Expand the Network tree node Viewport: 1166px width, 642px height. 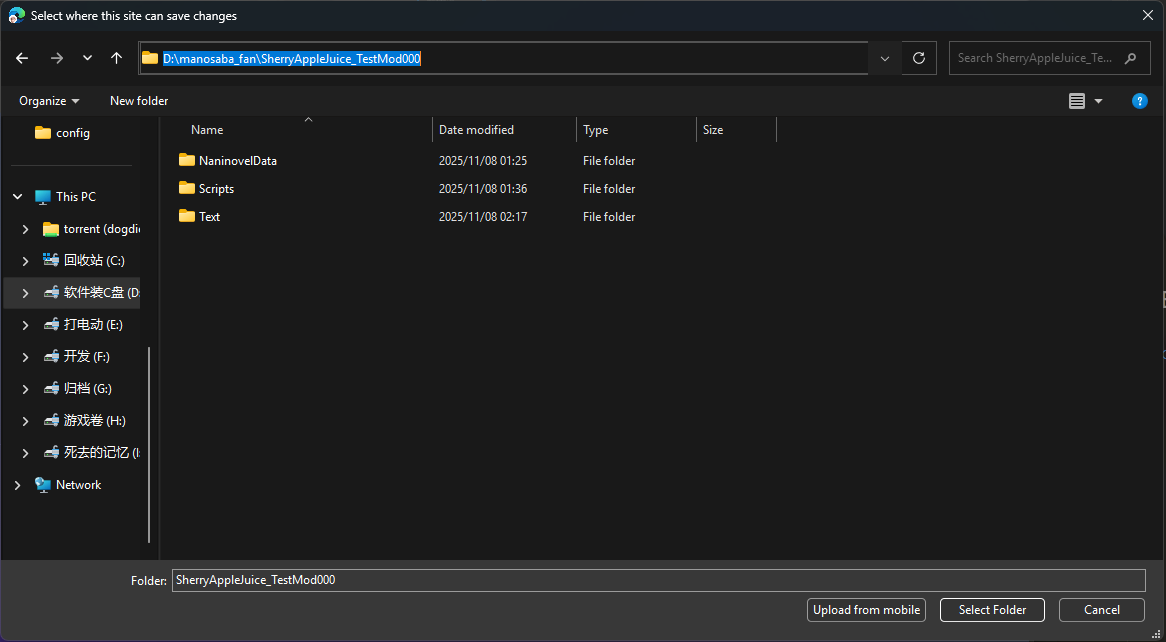[x=17, y=485]
